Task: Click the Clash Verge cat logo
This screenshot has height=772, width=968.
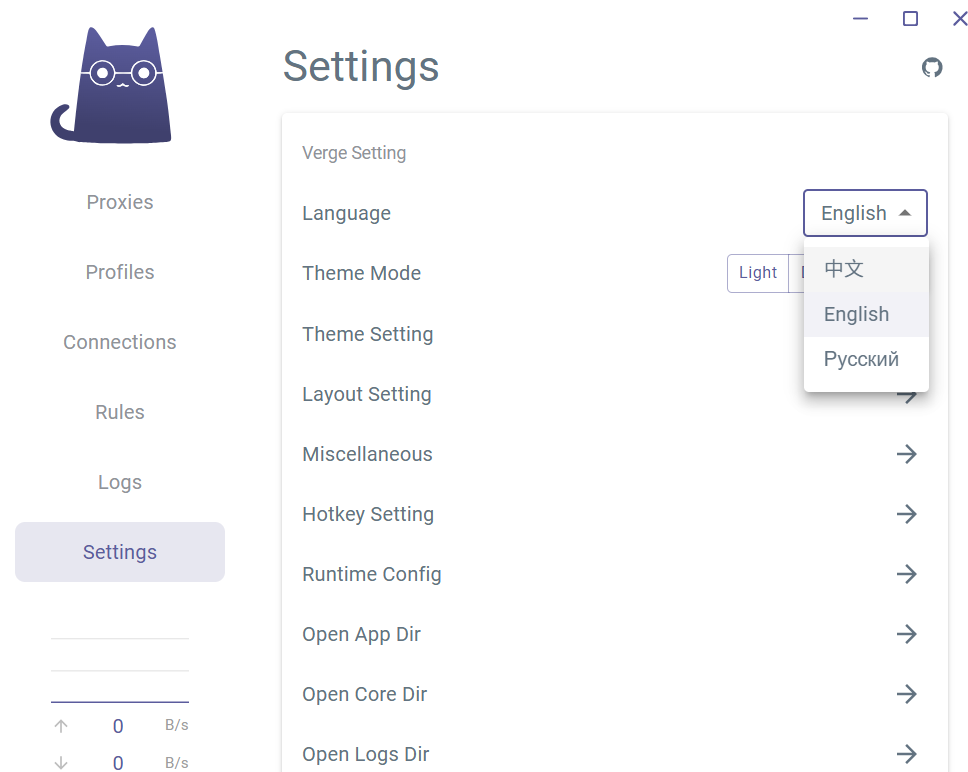Action: 111,85
